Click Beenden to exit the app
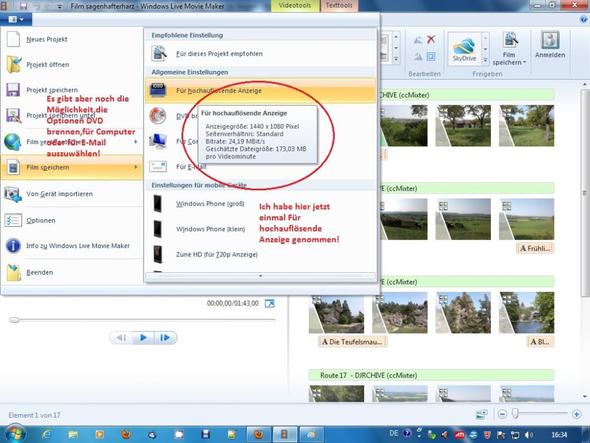The width and height of the screenshot is (590, 443). (x=71, y=272)
